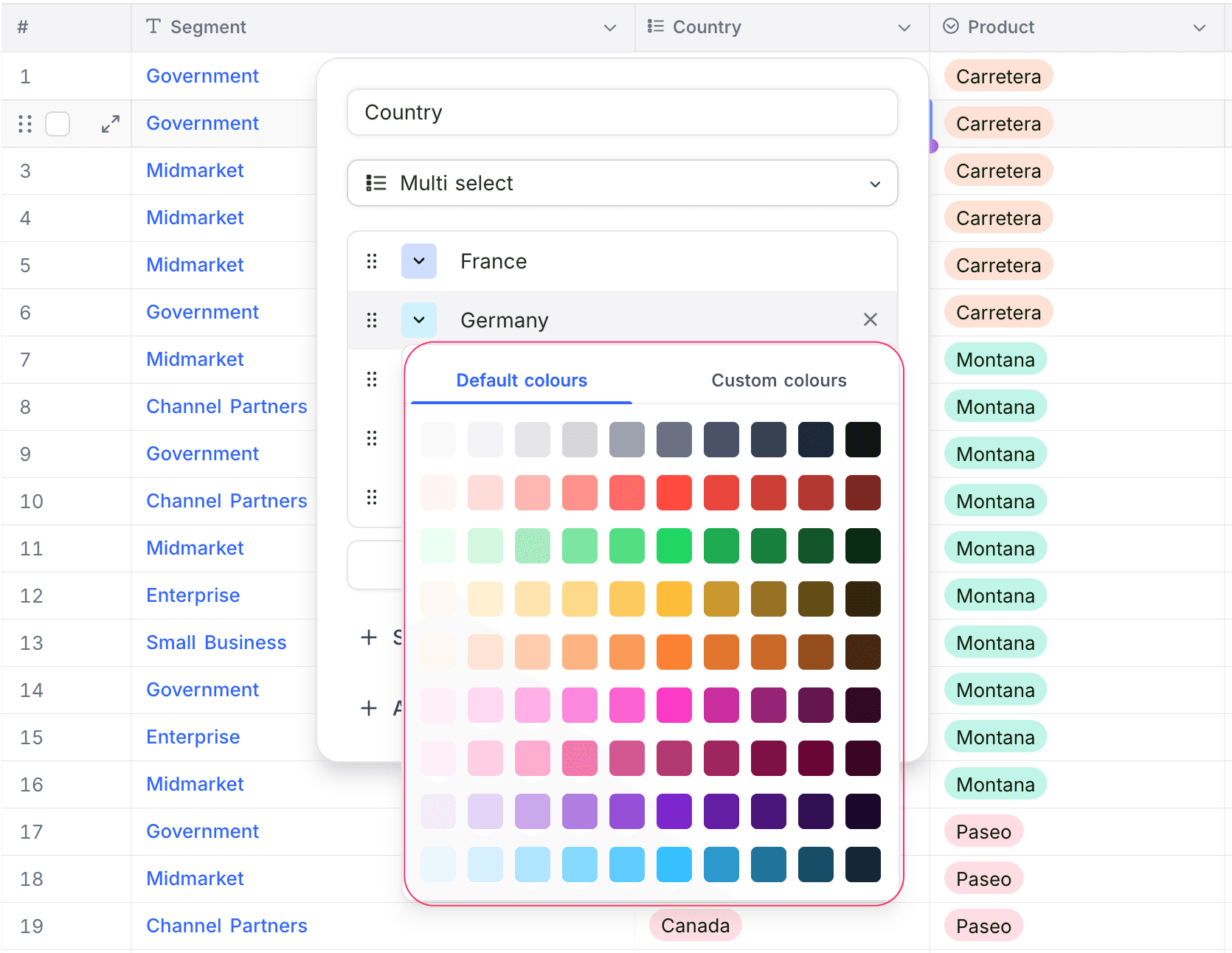1232x953 pixels.
Task: Grab the drag handle next to France option
Action: point(372,261)
